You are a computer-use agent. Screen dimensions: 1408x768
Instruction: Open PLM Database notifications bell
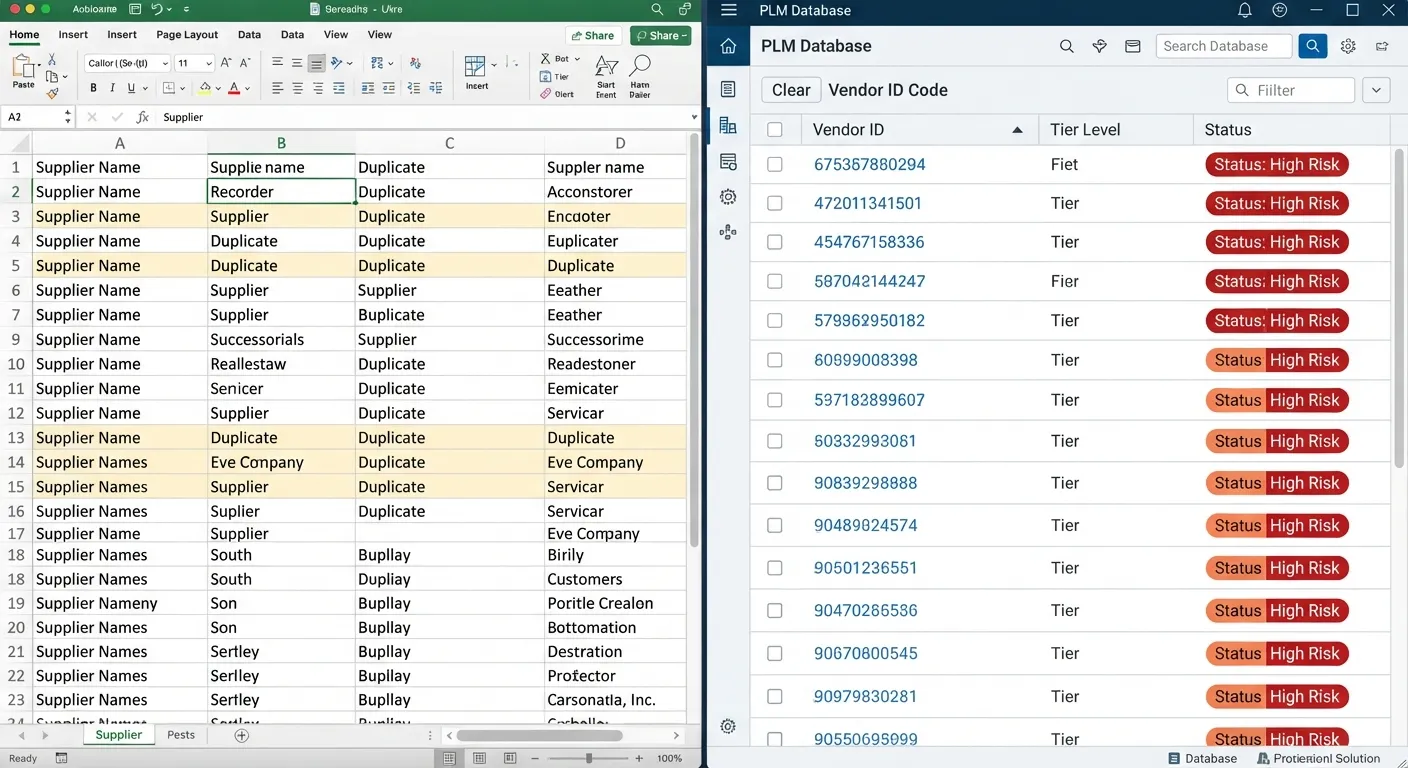click(1245, 10)
